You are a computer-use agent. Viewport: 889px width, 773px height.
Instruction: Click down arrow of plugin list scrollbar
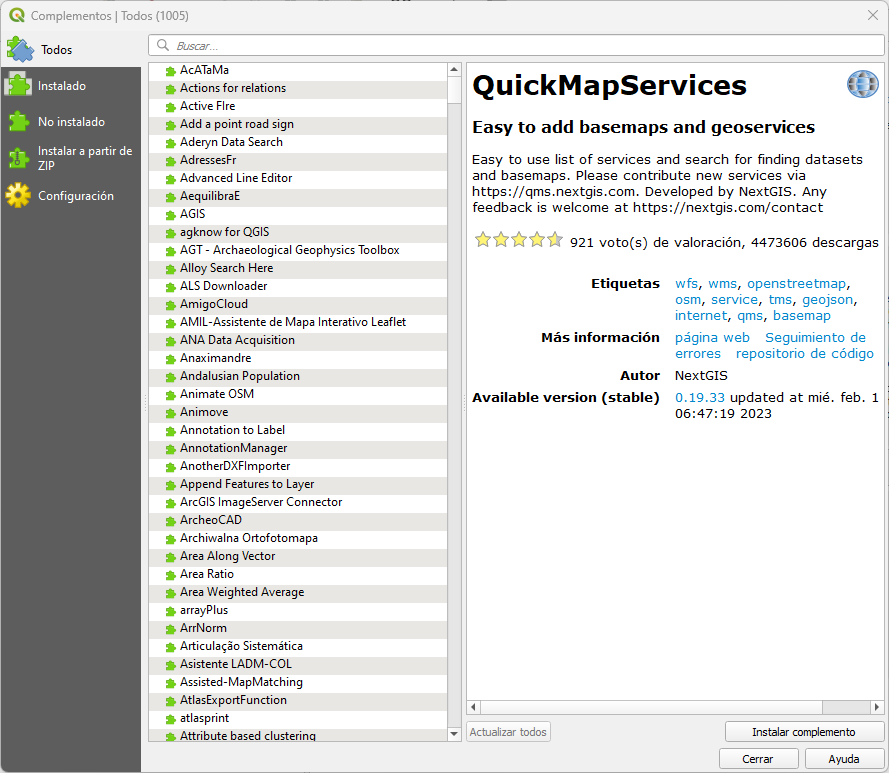tap(454, 734)
